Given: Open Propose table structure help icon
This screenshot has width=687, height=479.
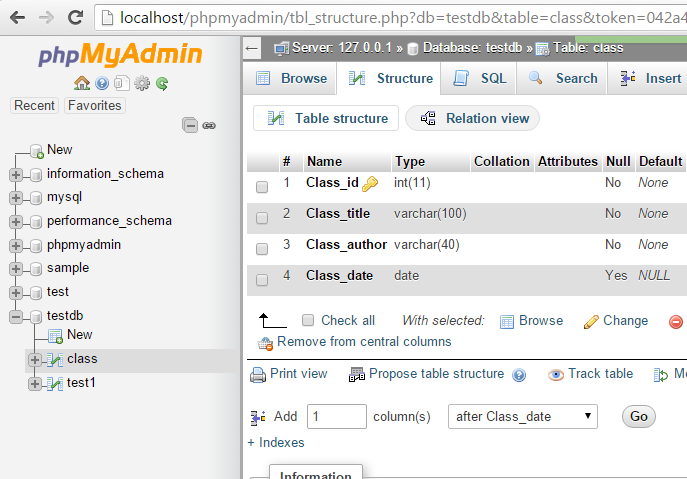Looking at the screenshot, I should [x=519, y=375].
